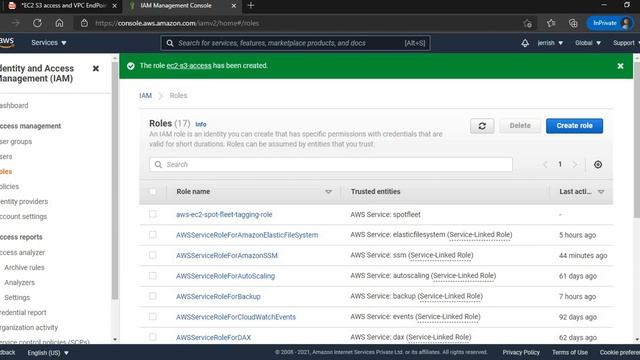640x360 pixels.
Task: Go to previous page of roles
Action: [545, 164]
